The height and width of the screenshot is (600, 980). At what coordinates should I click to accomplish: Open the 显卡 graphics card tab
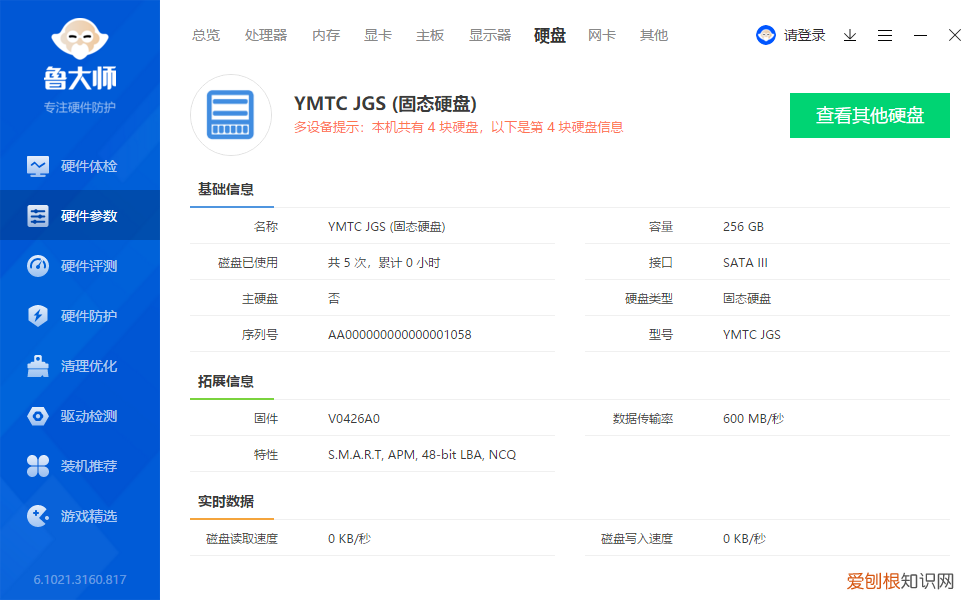pos(377,35)
